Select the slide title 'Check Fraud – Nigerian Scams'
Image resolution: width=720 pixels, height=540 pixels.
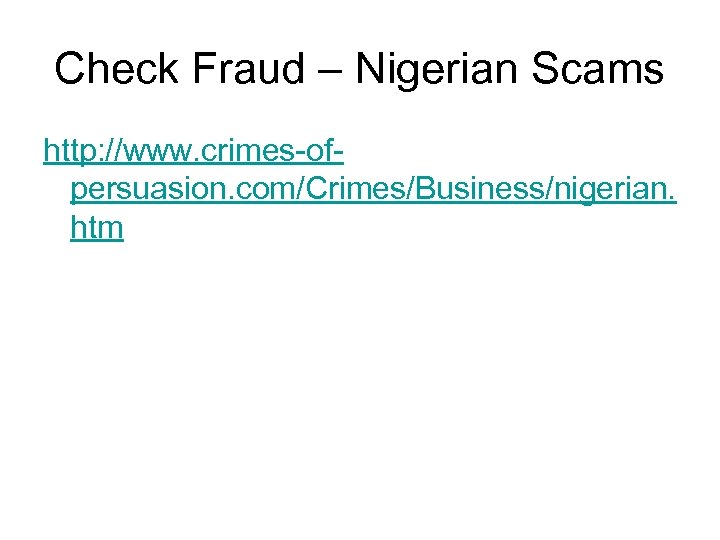tap(359, 69)
